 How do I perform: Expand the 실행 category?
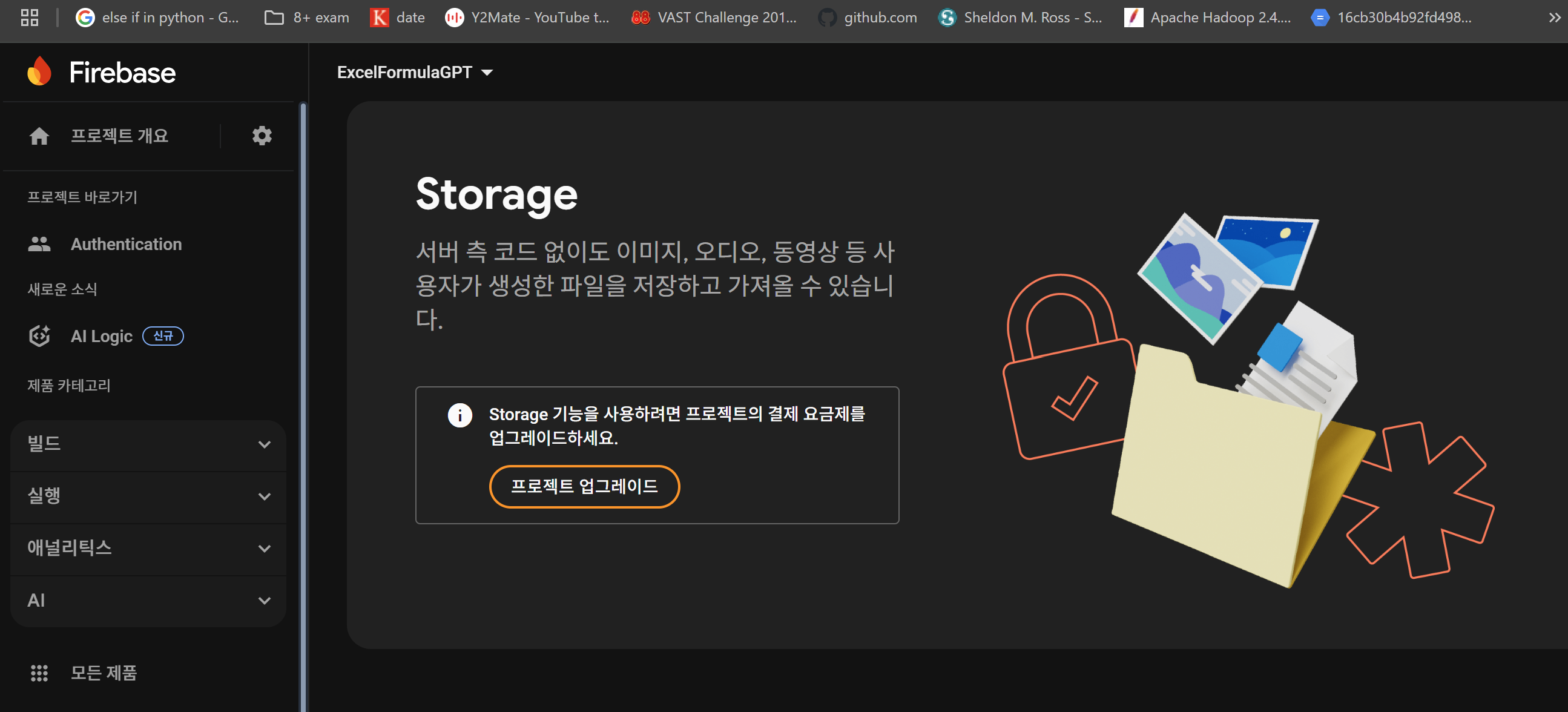click(148, 496)
